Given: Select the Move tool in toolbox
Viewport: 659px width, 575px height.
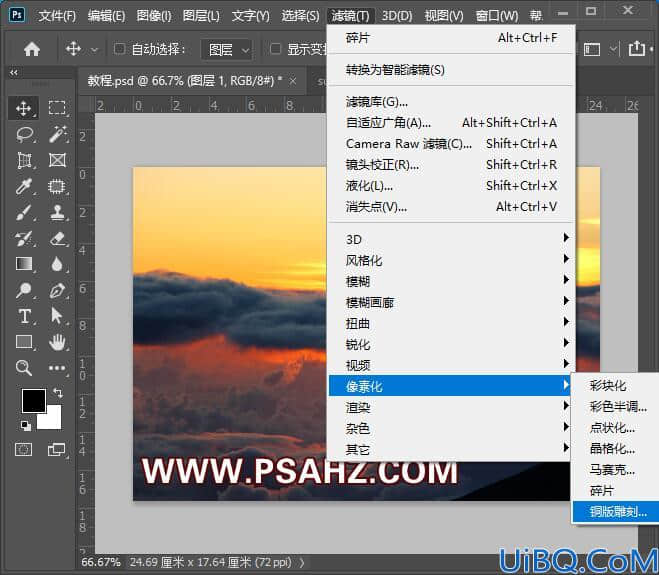Looking at the screenshot, I should coord(24,108).
